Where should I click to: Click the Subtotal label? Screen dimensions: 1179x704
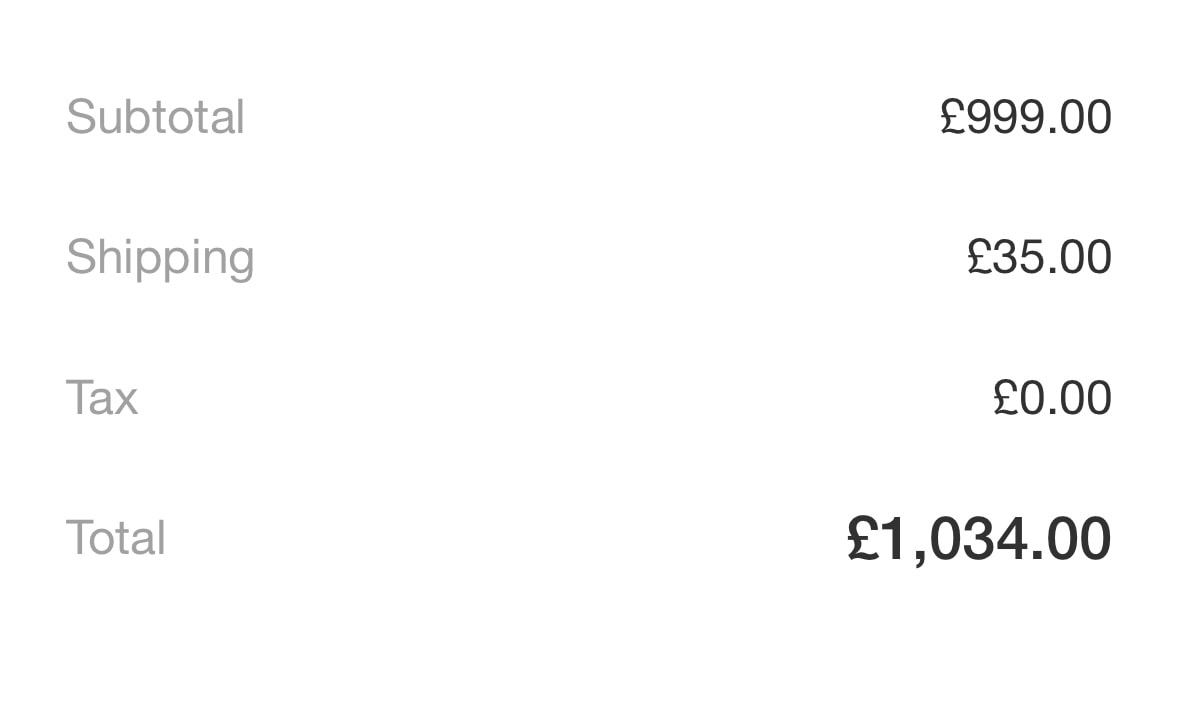tap(155, 117)
